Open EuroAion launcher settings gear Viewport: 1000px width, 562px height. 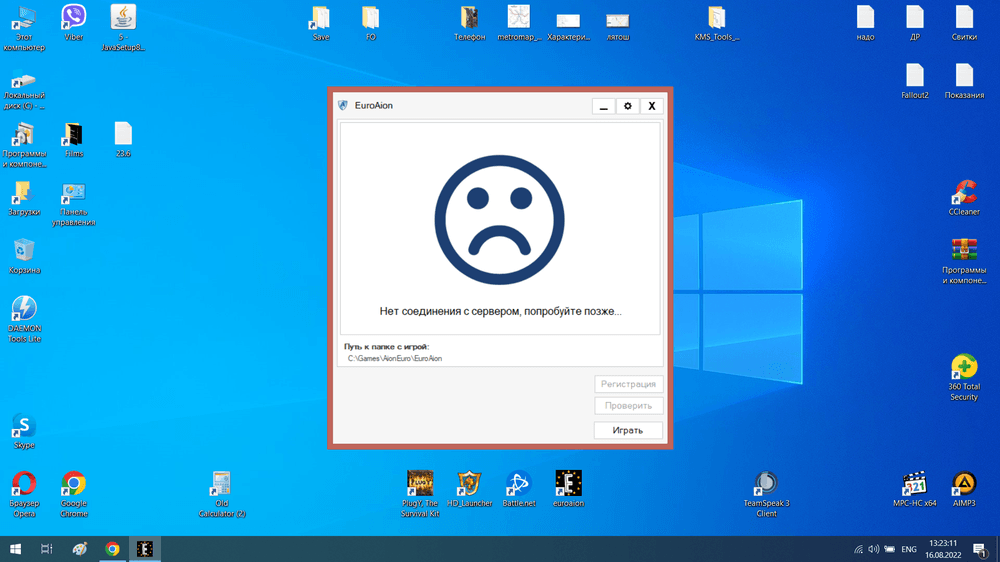628,106
